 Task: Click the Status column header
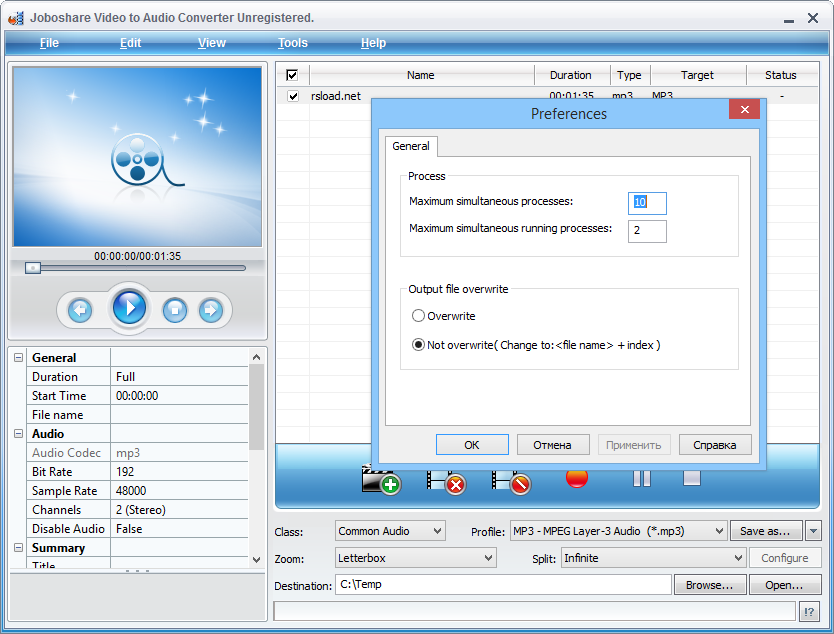tap(781, 75)
